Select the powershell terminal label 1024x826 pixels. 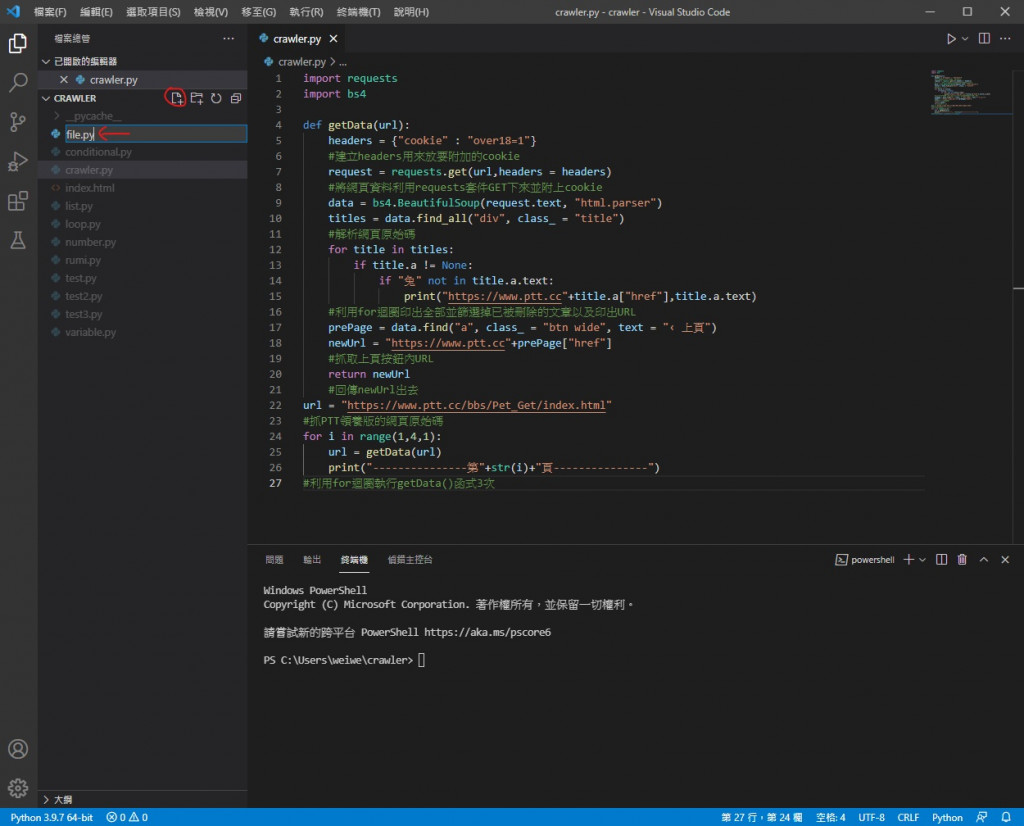(x=865, y=560)
